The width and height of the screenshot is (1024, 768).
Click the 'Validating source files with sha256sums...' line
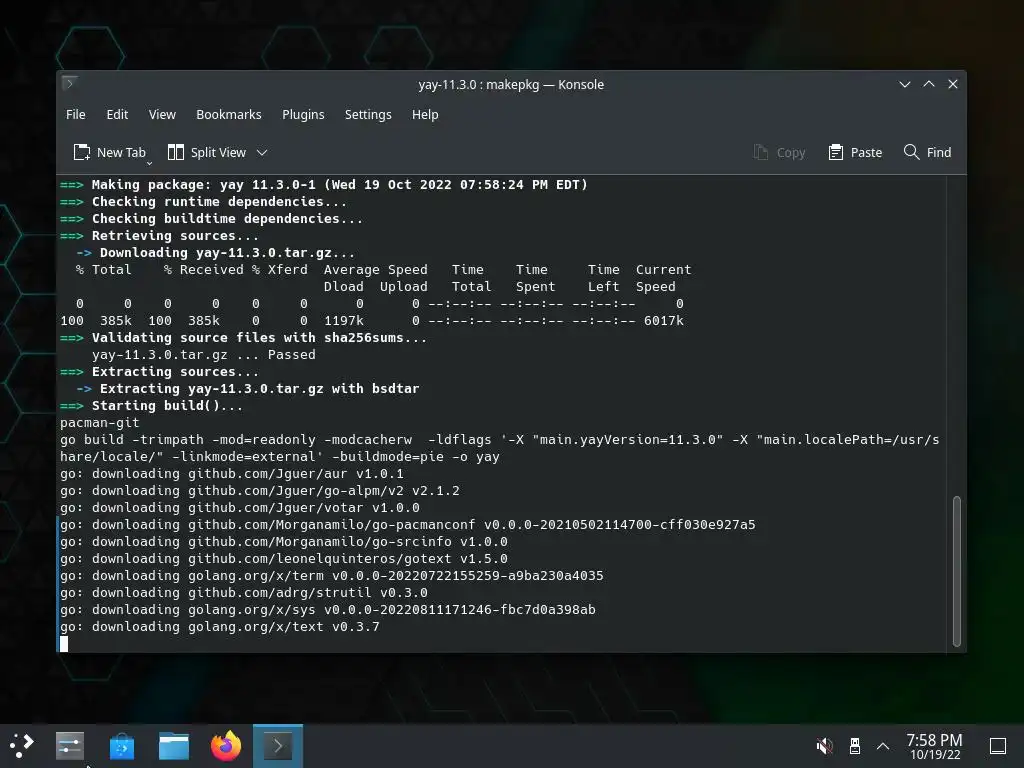(x=243, y=338)
